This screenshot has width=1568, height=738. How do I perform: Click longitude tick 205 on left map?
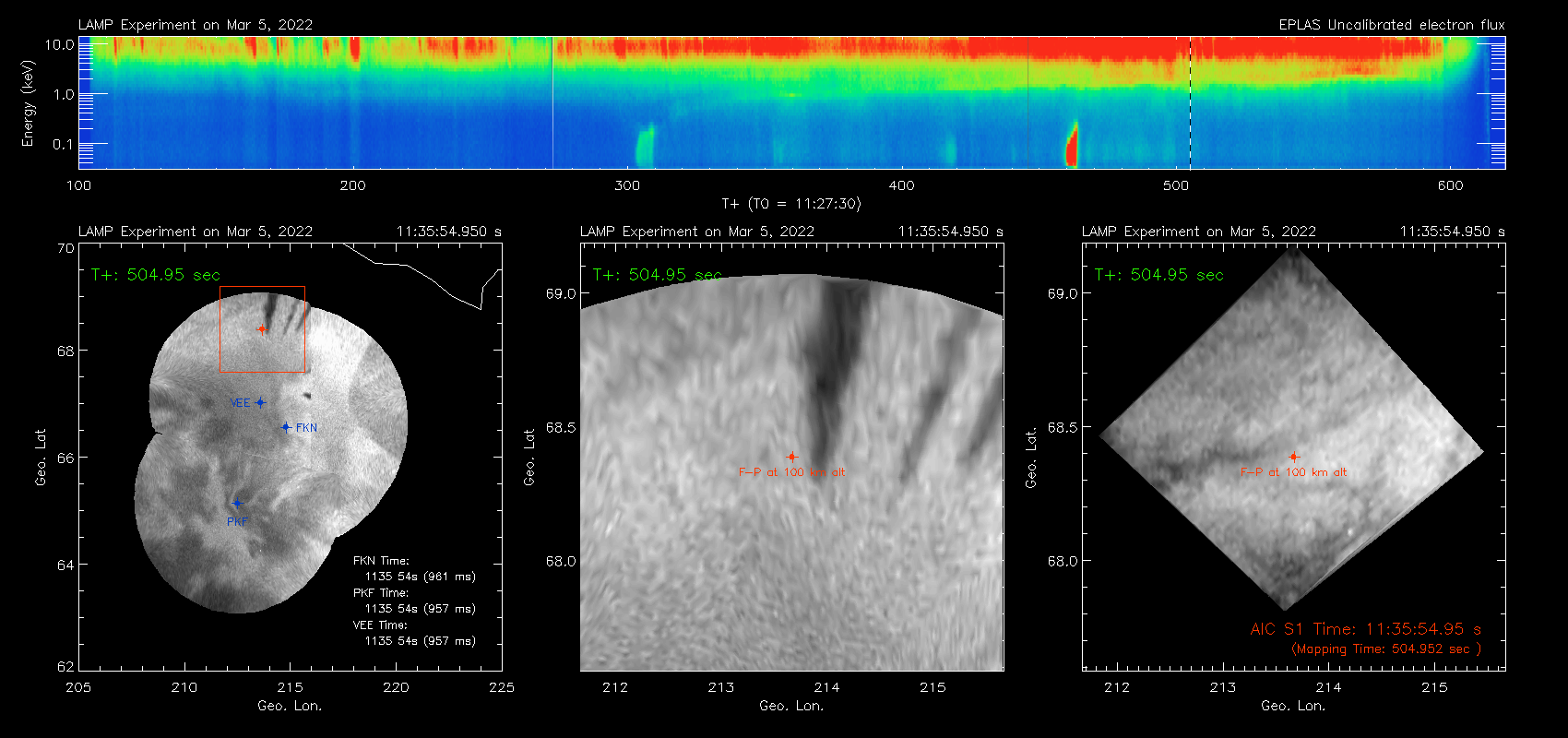pyautogui.click(x=78, y=687)
